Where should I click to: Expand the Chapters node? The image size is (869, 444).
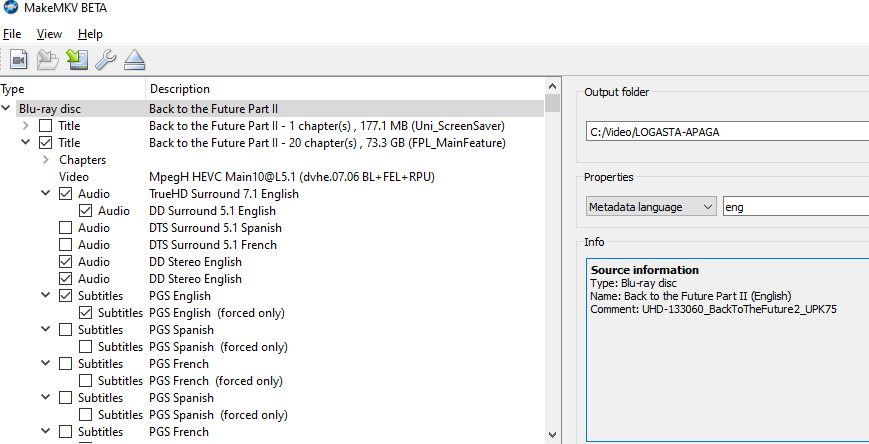pyautogui.click(x=46, y=160)
